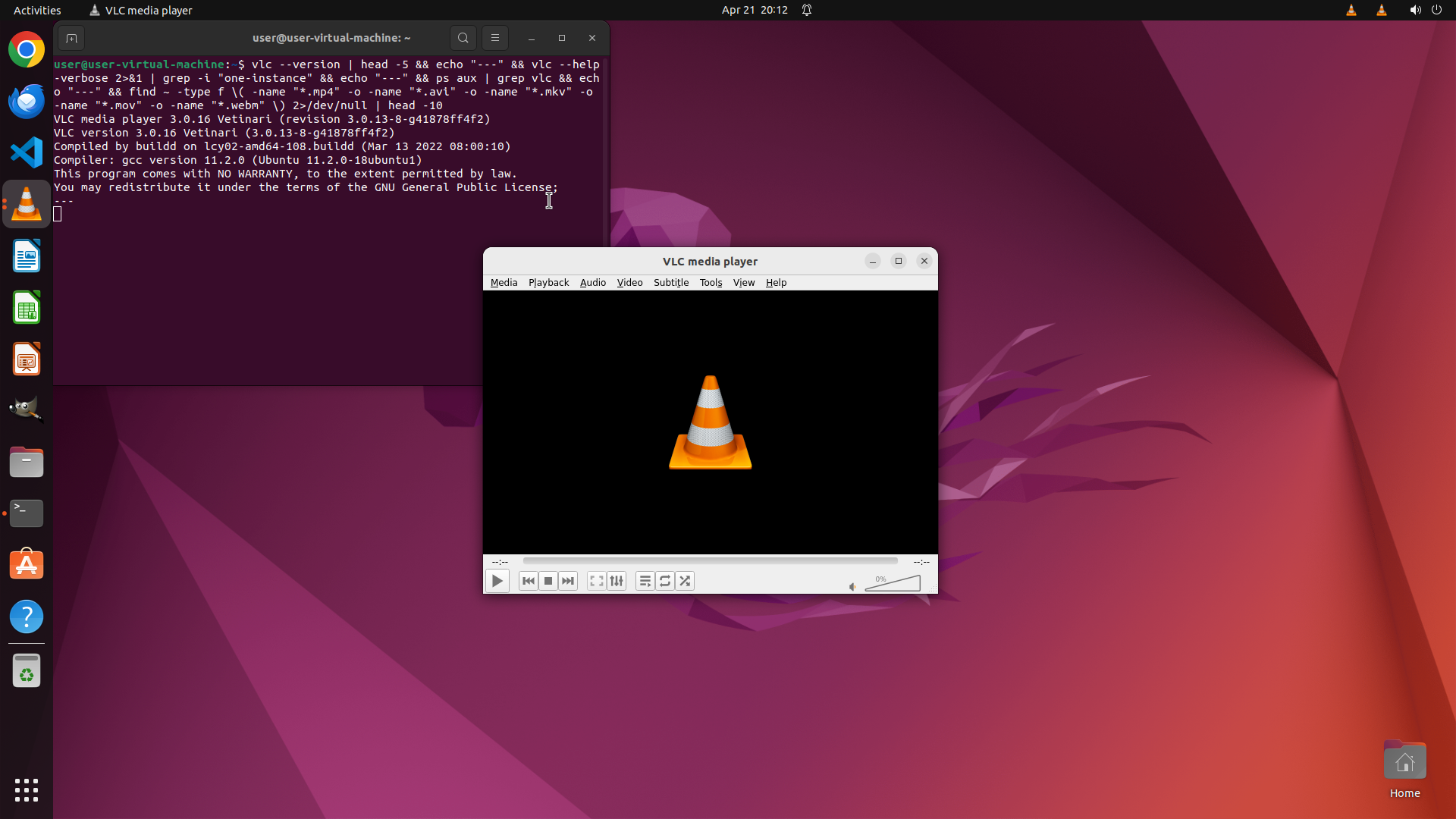Show extended settings equalizer button
1456x819 pixels.
tap(617, 581)
